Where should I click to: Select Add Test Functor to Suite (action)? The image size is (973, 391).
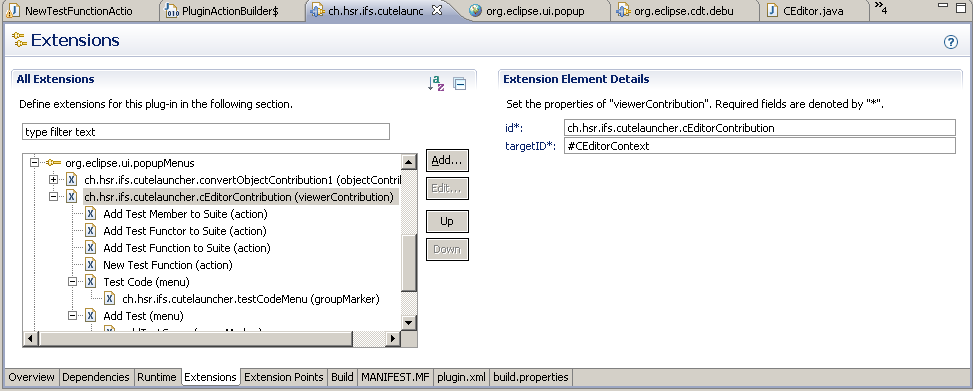(184, 231)
